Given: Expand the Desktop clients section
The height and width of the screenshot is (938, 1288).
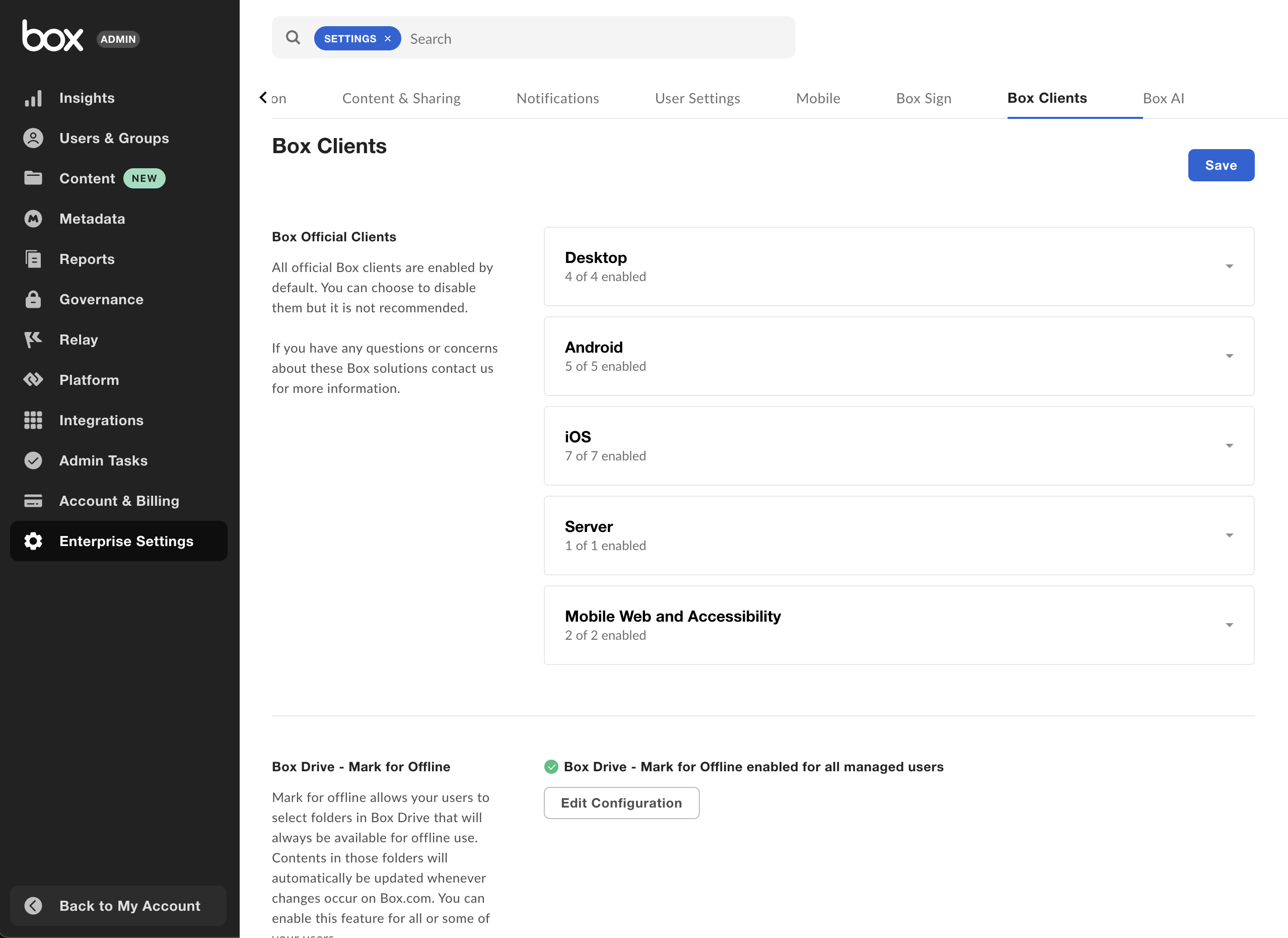Looking at the screenshot, I should tap(1229, 266).
